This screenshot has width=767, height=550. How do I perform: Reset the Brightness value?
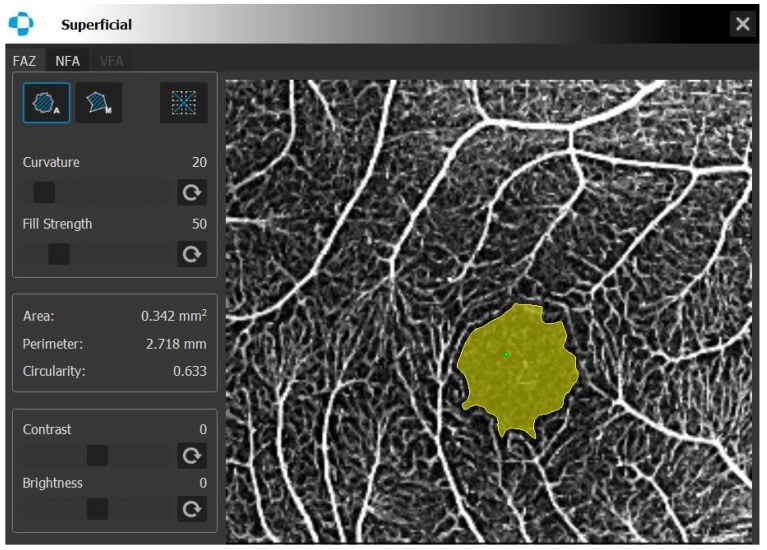coord(192,509)
